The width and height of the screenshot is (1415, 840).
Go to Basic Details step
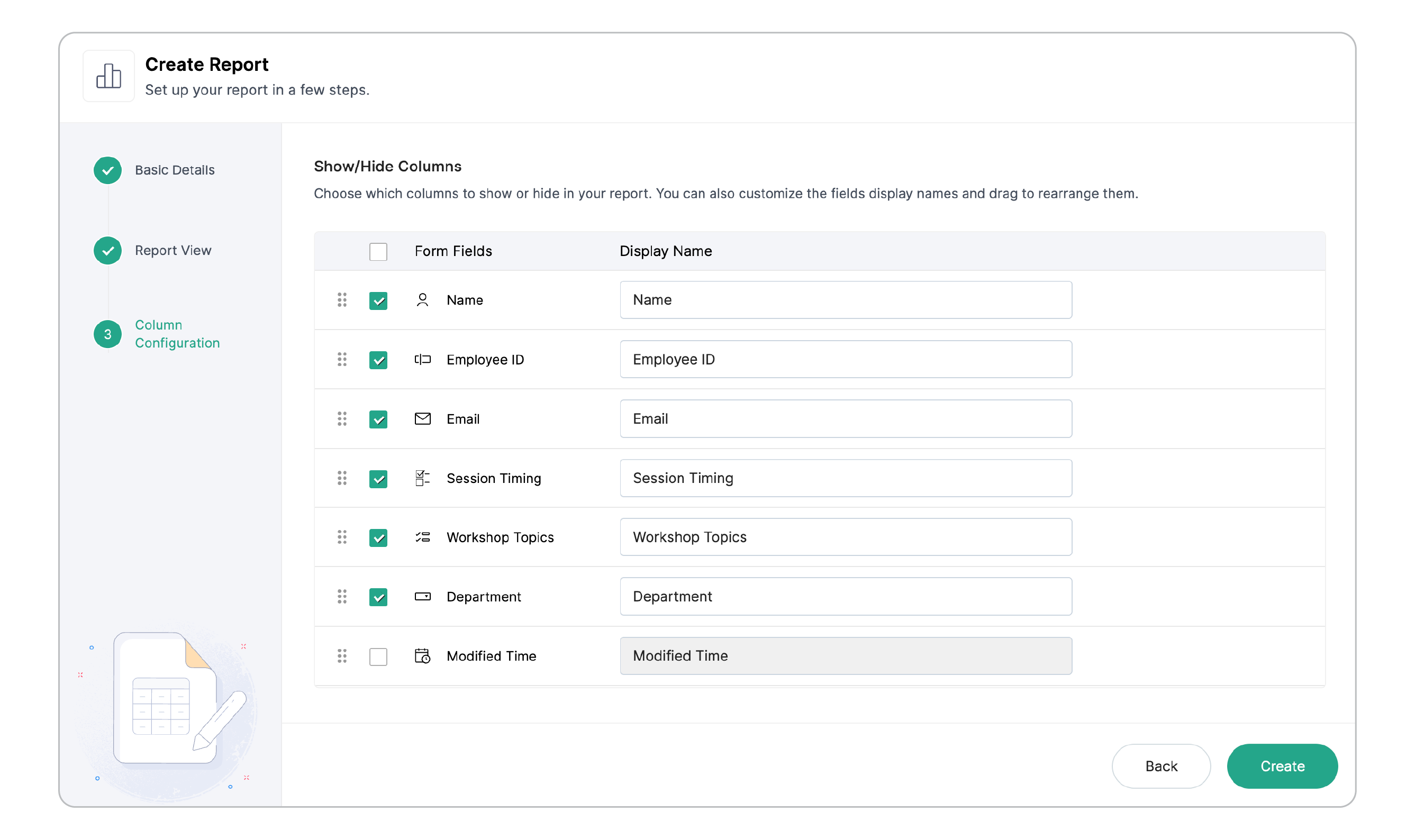(175, 170)
